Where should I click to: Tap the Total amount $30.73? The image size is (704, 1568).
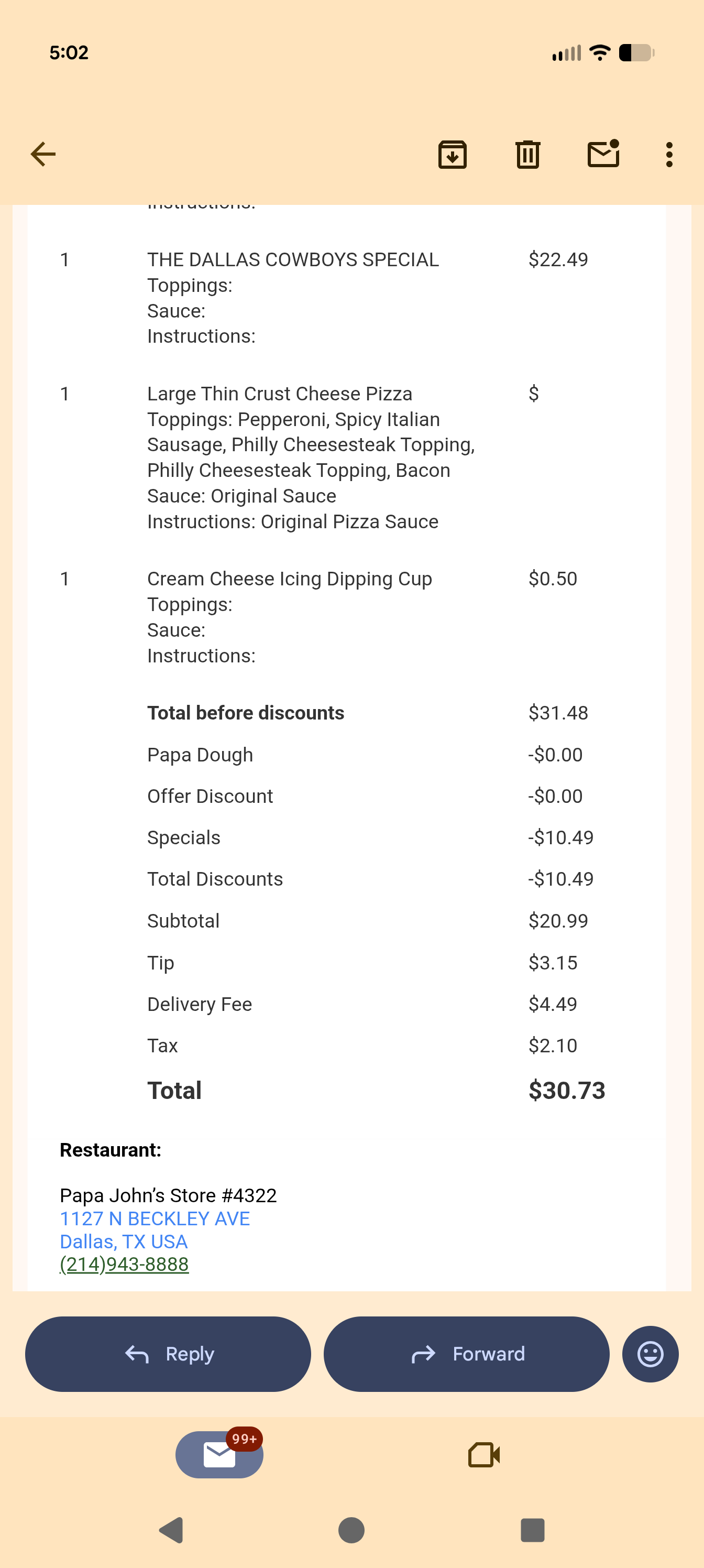566,1090
